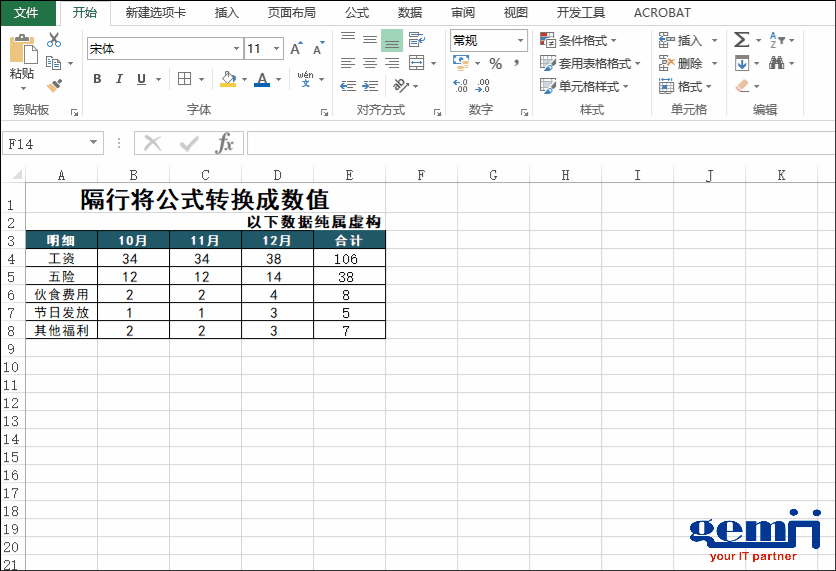Switch to the 数据 ribbon tab
Image resolution: width=836 pixels, height=571 pixels.
click(x=409, y=12)
